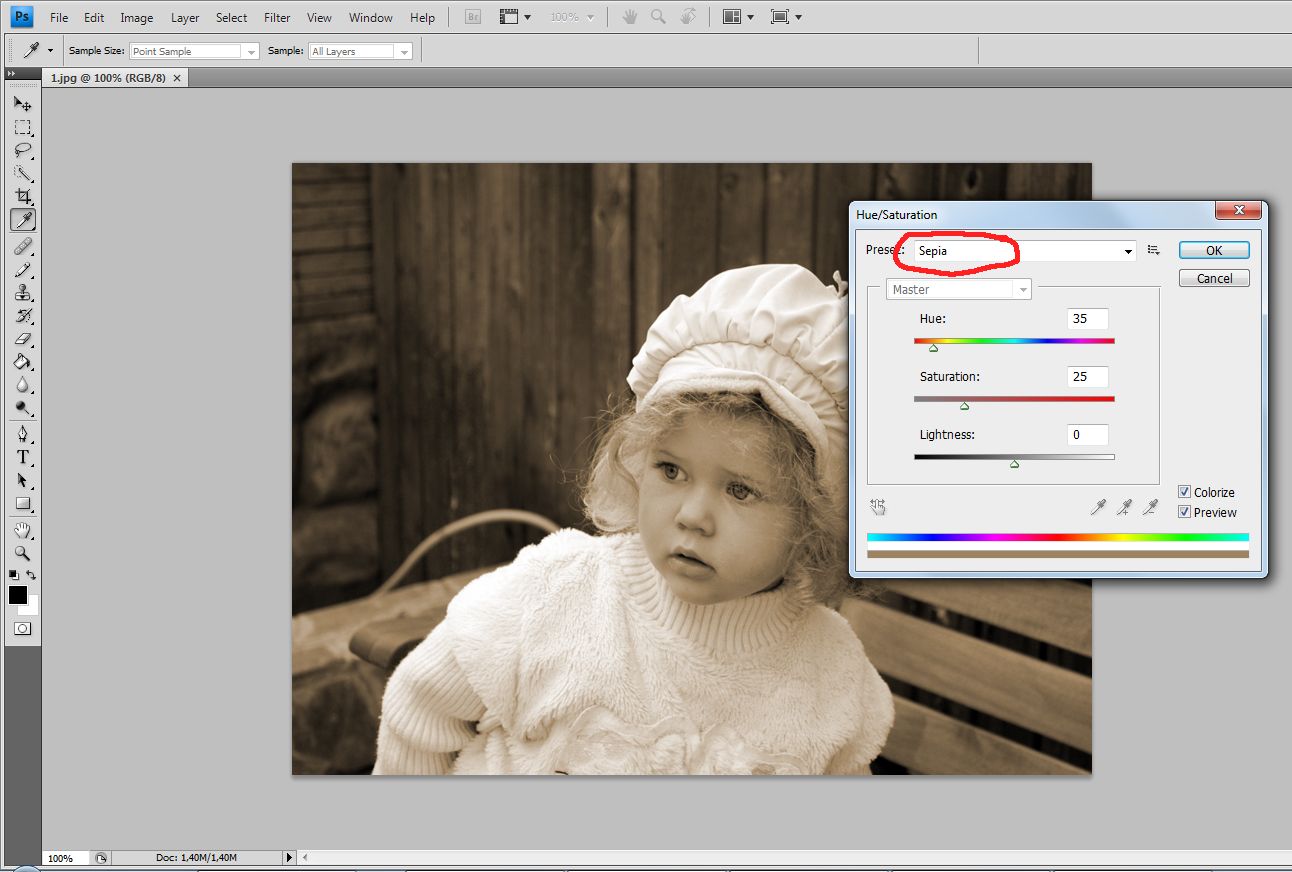1292x872 pixels.
Task: Click OK in Hue/Saturation dialog
Action: pos(1213,251)
